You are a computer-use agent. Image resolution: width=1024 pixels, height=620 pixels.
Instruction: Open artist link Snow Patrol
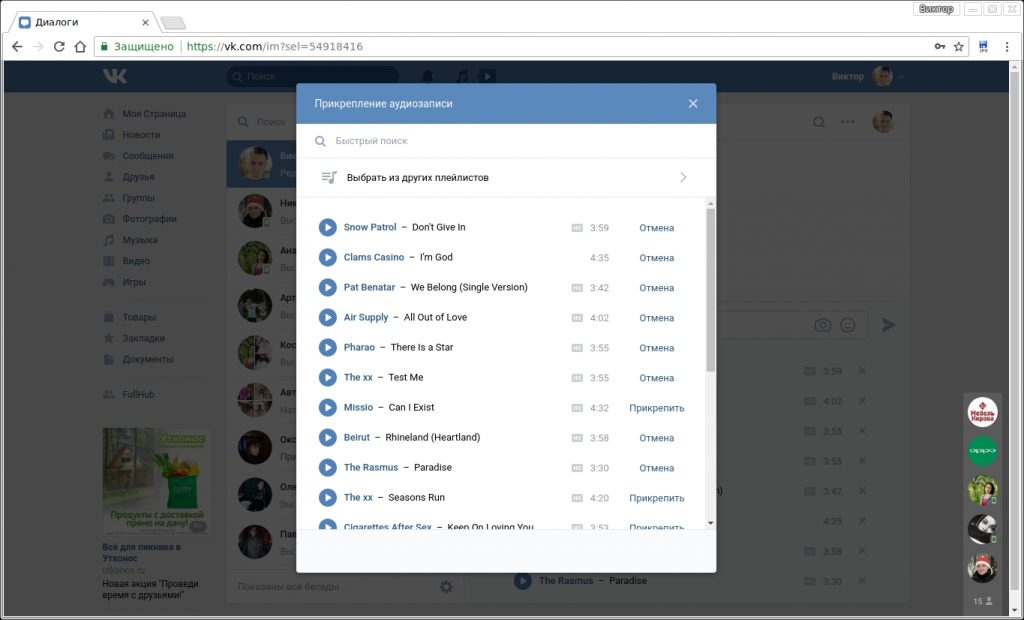[370, 227]
